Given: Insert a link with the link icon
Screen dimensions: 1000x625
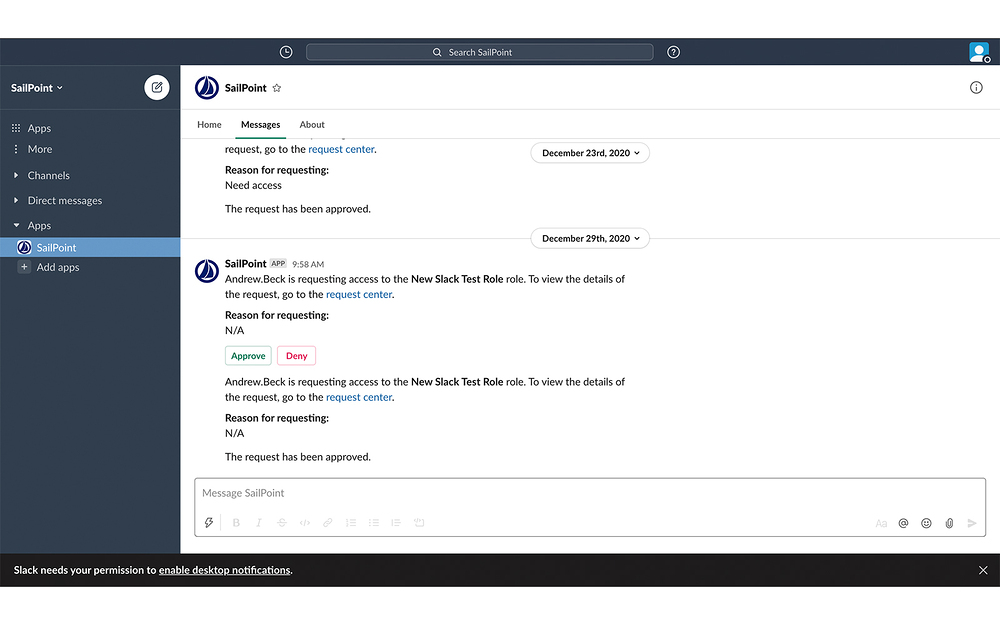Looking at the screenshot, I should (x=327, y=523).
